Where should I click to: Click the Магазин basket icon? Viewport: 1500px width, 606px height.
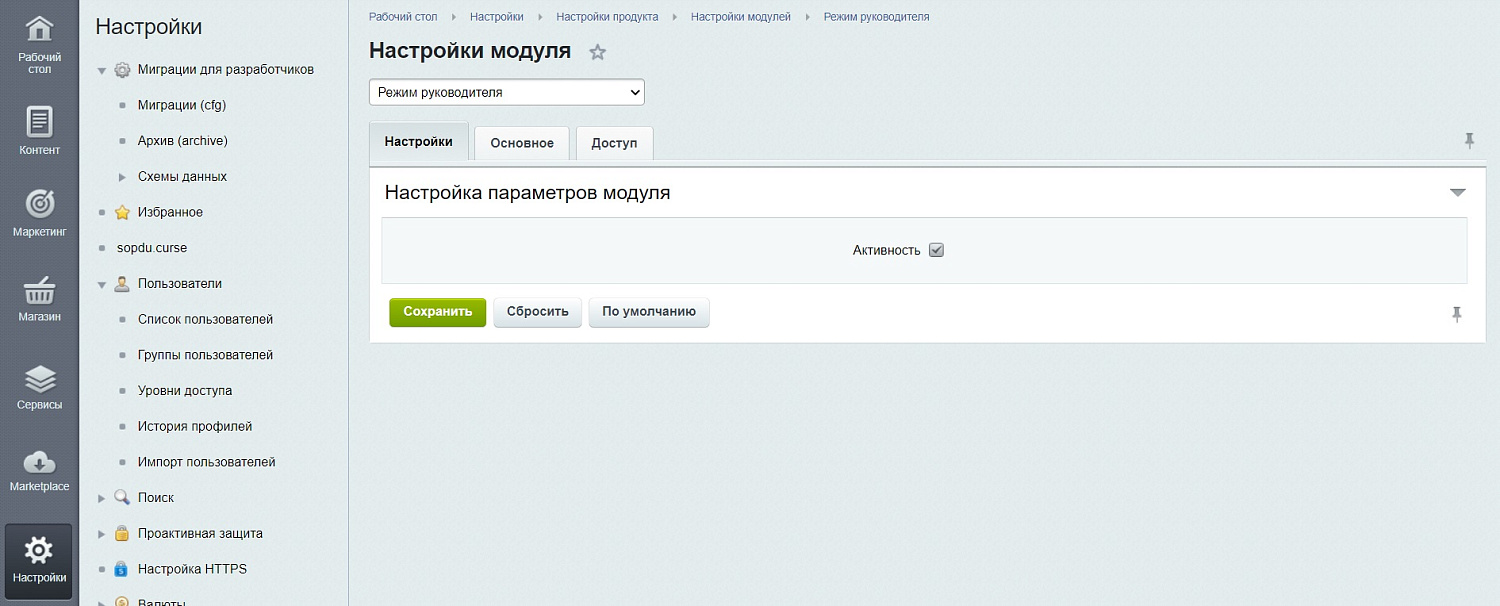coord(38,294)
